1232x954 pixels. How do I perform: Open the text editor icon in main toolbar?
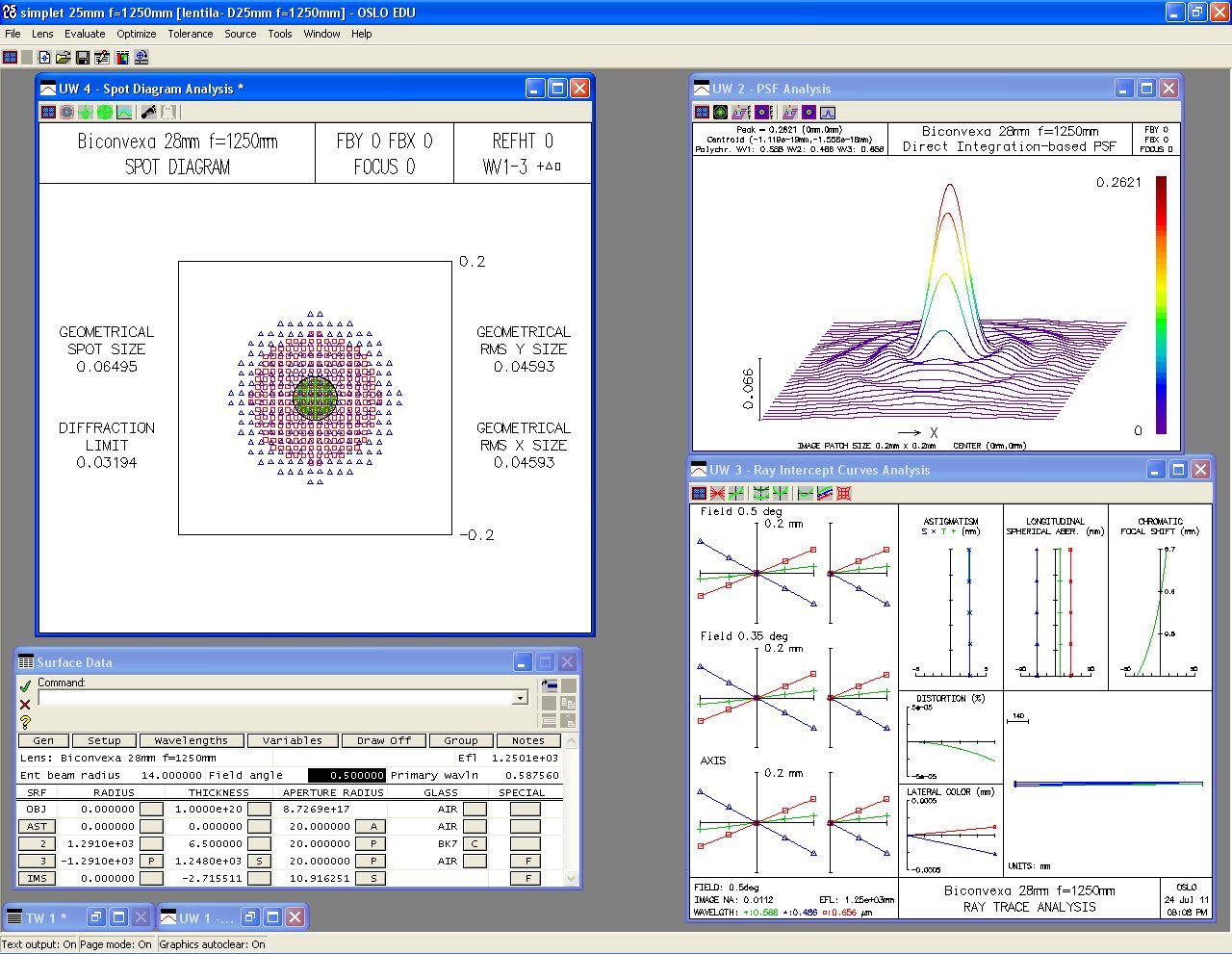[x=102, y=58]
